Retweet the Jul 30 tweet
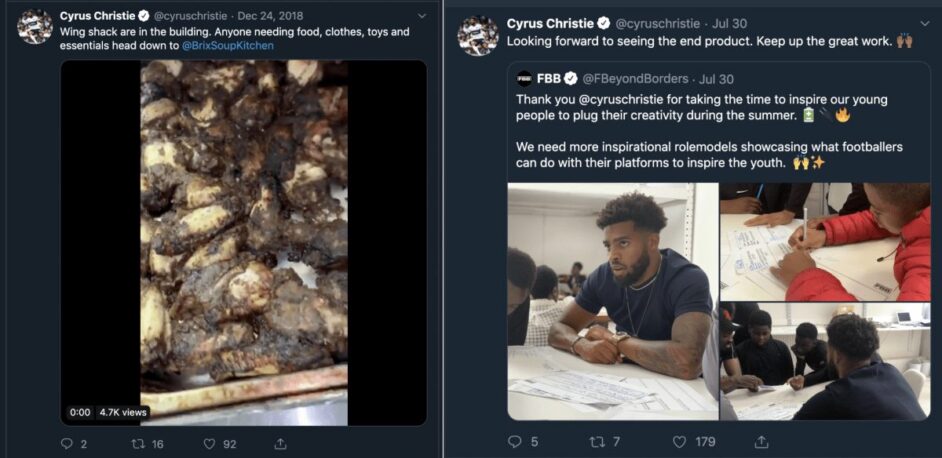The width and height of the screenshot is (942, 458). click(x=598, y=442)
